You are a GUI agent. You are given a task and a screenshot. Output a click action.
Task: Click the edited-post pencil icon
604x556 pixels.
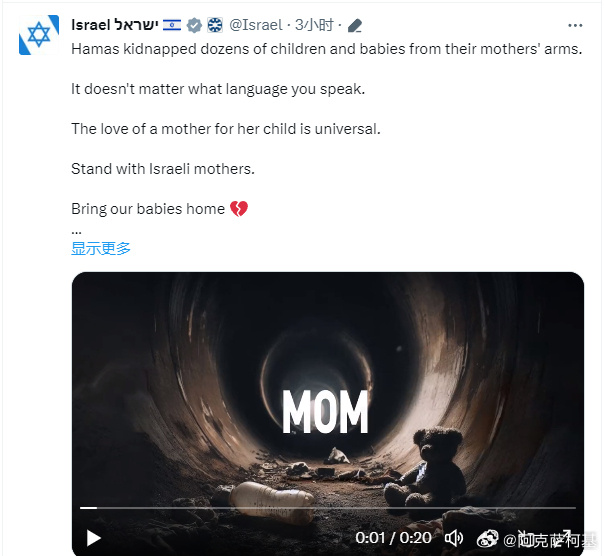(354, 26)
